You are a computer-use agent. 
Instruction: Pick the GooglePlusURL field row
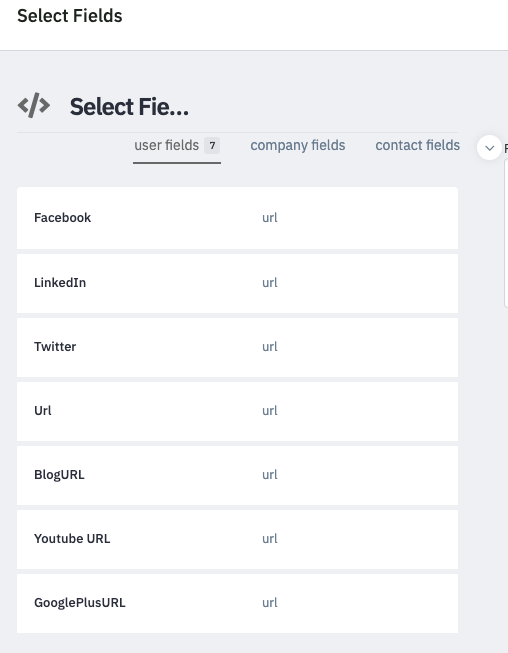(237, 603)
